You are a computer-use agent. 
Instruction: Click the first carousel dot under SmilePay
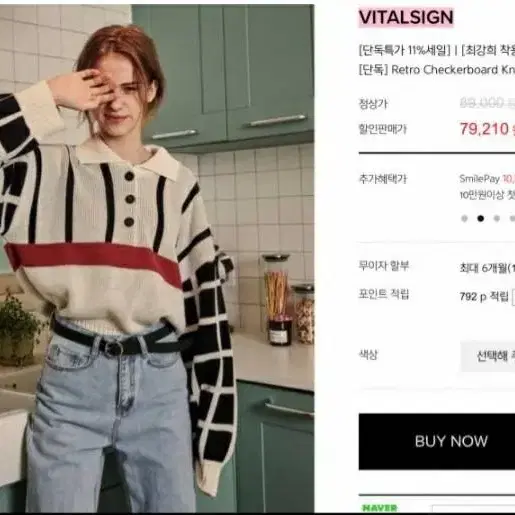coord(464,219)
